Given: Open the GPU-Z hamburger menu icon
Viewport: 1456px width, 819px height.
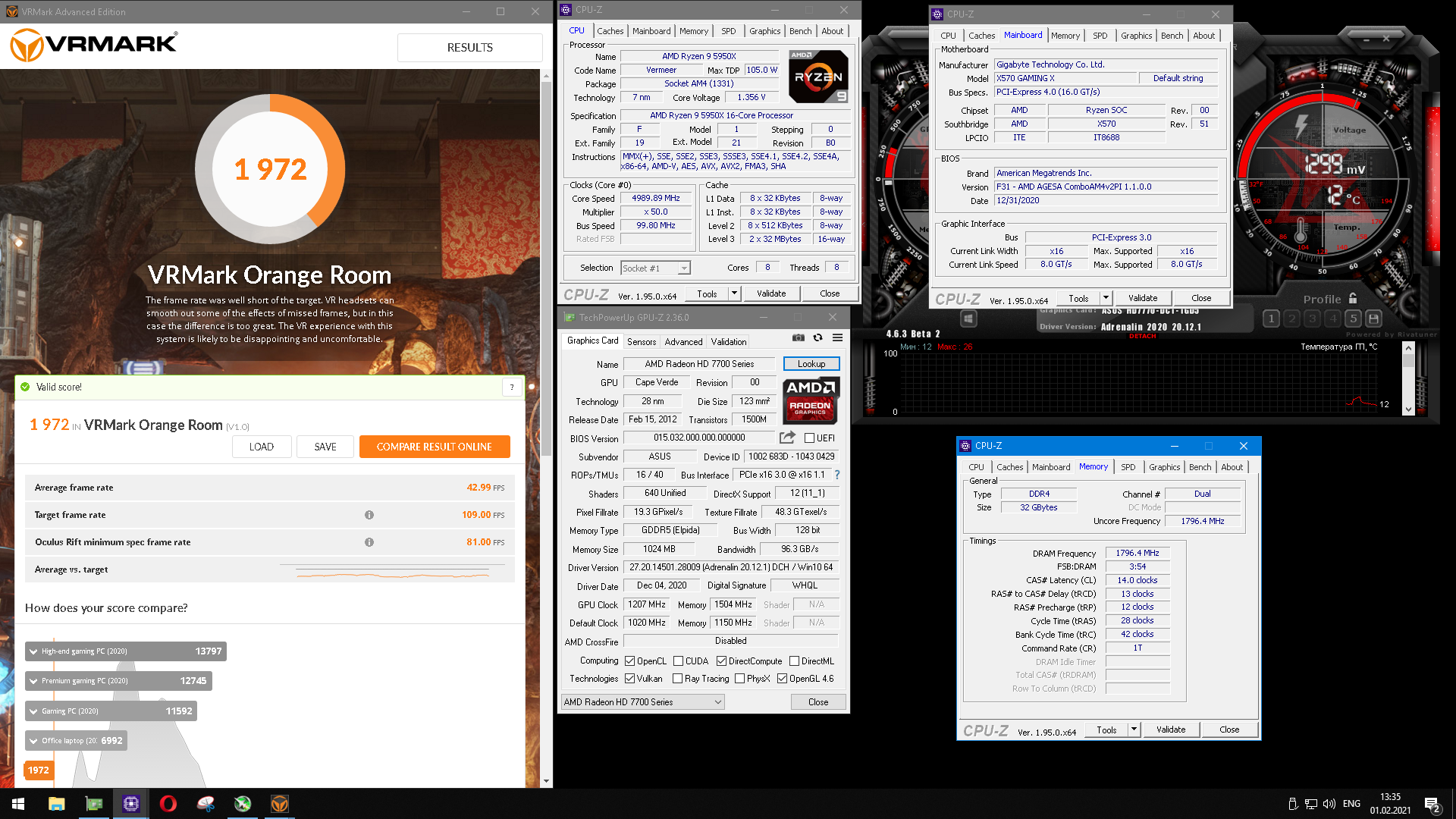Looking at the screenshot, I should point(837,337).
